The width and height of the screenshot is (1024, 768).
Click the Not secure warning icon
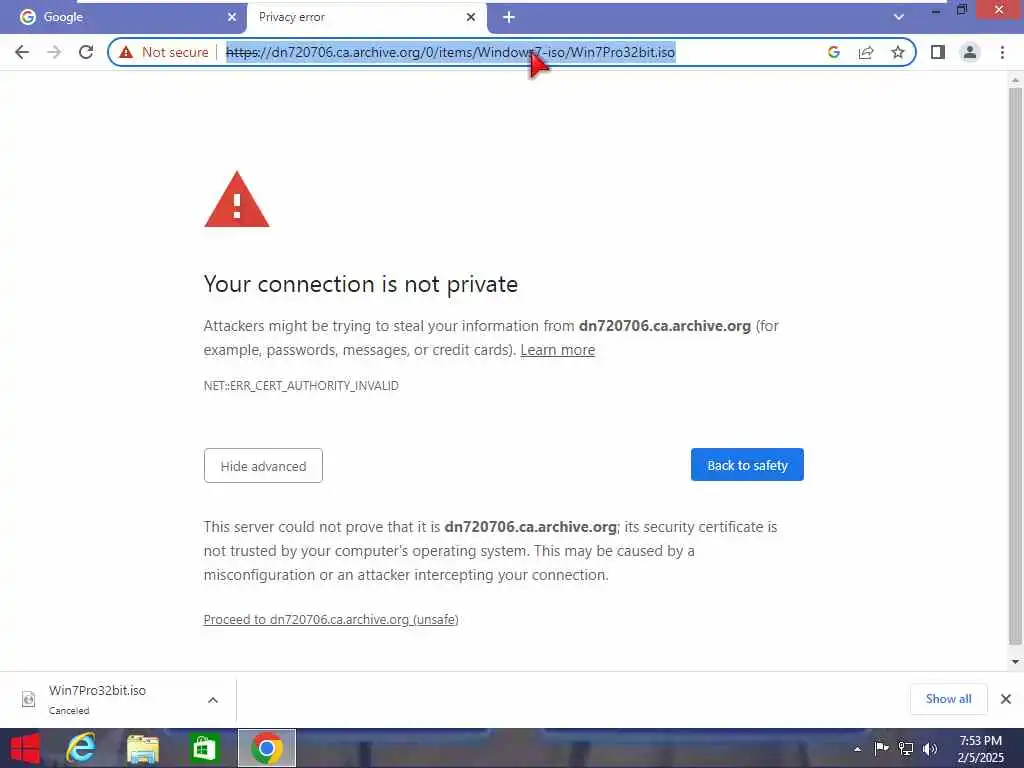pos(126,52)
